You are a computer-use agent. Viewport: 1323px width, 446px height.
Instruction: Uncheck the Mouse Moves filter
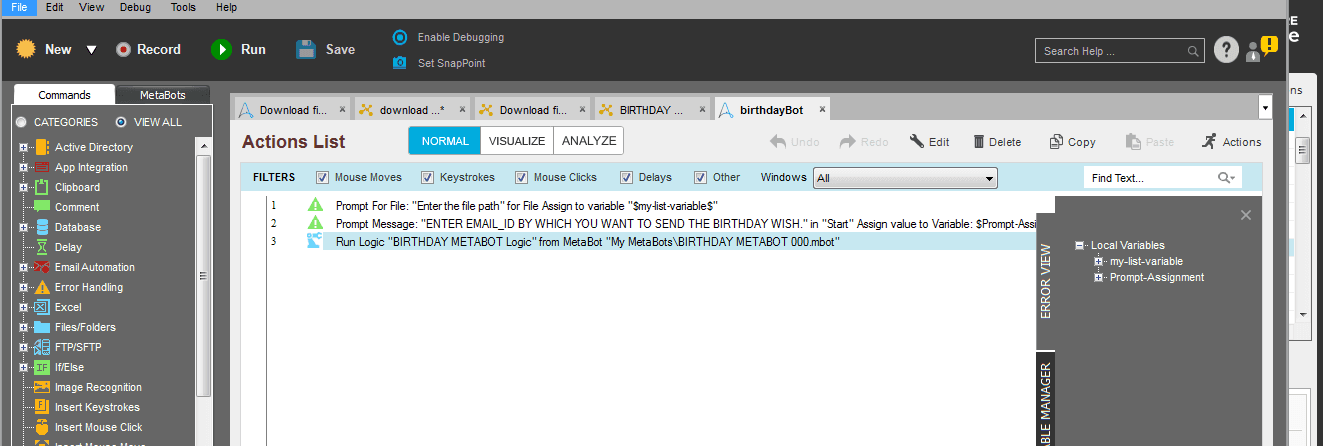(x=322, y=178)
